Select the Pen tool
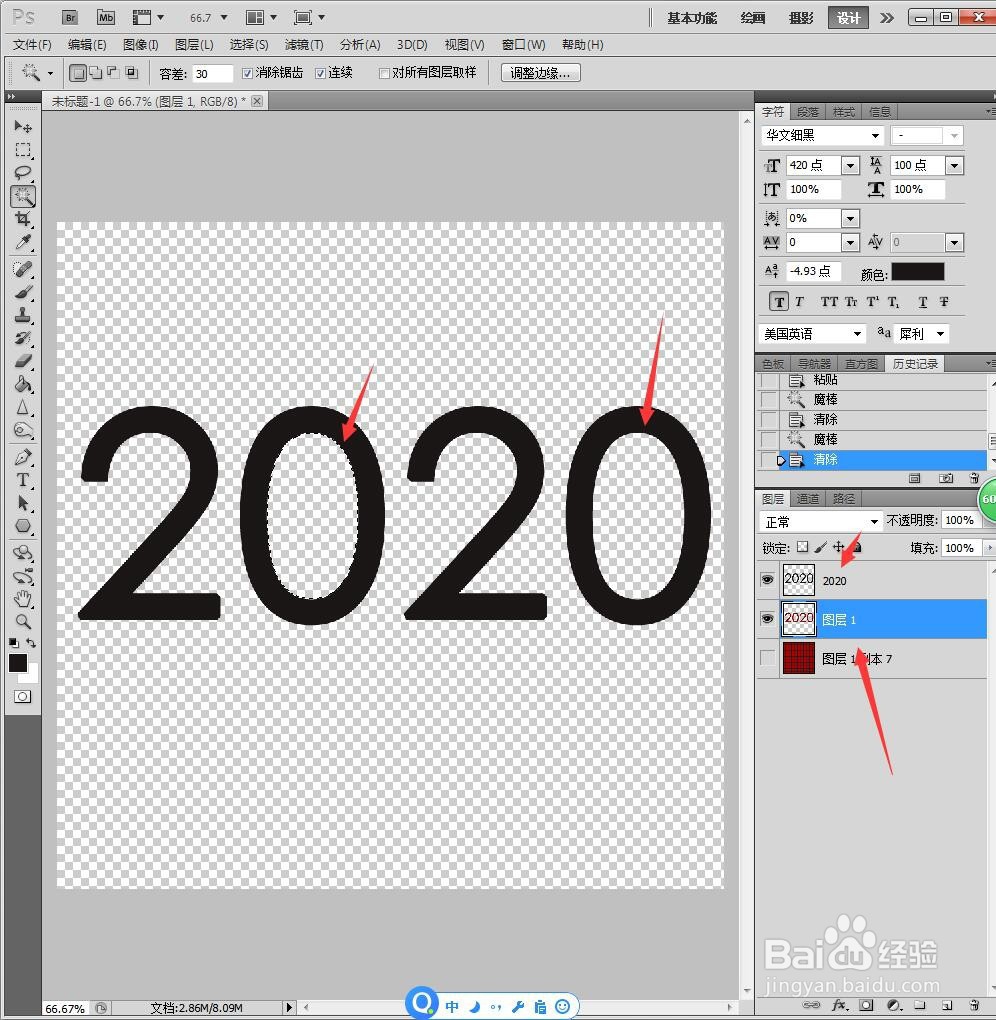The height and width of the screenshot is (1020, 996). [x=23, y=457]
